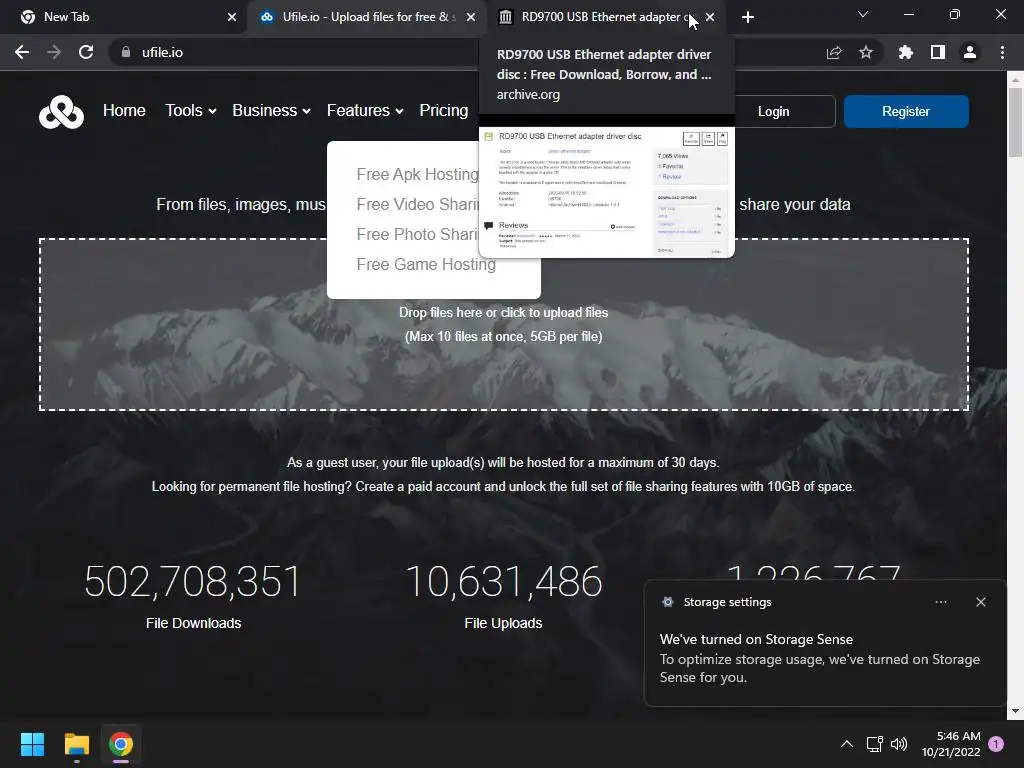Viewport: 1024px width, 768px height.
Task: Select Free Game Hosting menu entry
Action: [426, 264]
